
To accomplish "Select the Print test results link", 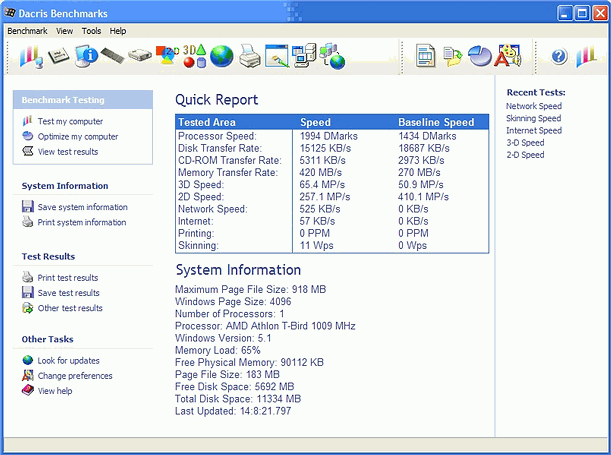I will click(68, 278).
